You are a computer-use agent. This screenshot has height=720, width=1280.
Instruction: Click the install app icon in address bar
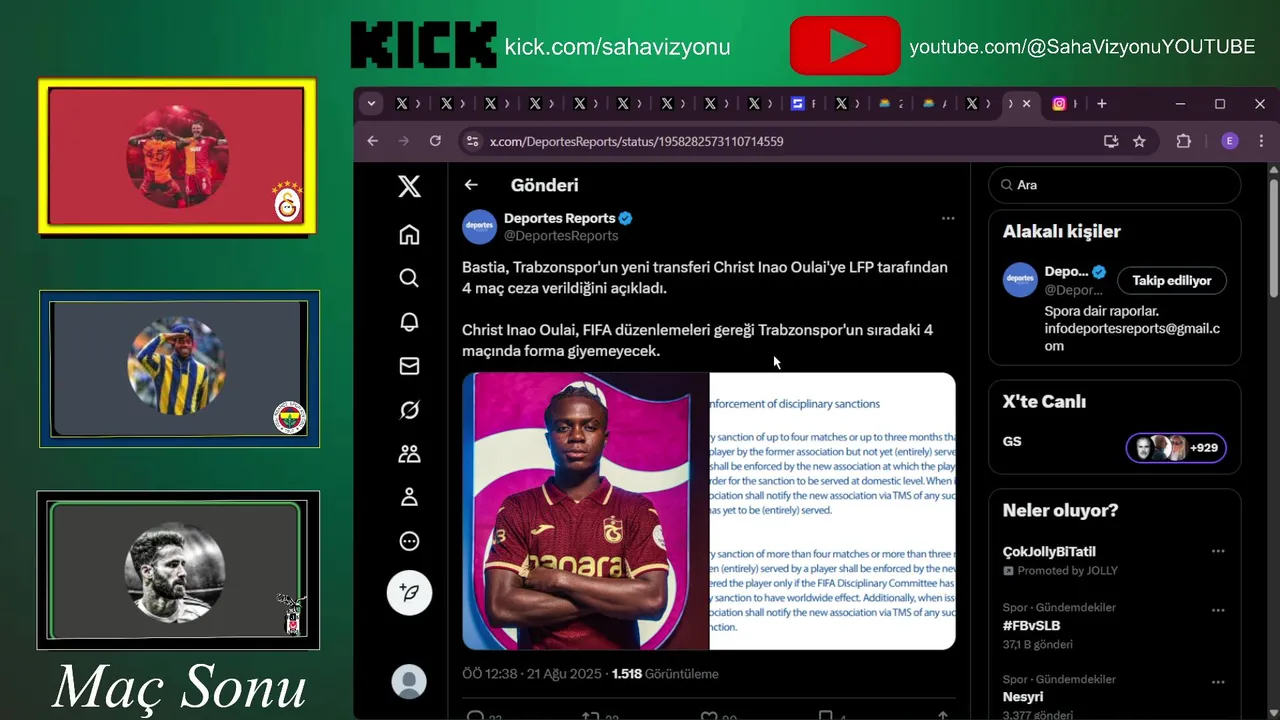tap(1111, 141)
